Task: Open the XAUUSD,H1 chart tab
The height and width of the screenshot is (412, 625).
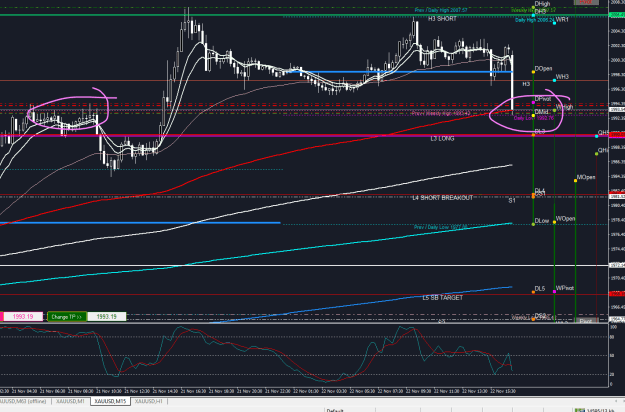Action: pyautogui.click(x=148, y=401)
